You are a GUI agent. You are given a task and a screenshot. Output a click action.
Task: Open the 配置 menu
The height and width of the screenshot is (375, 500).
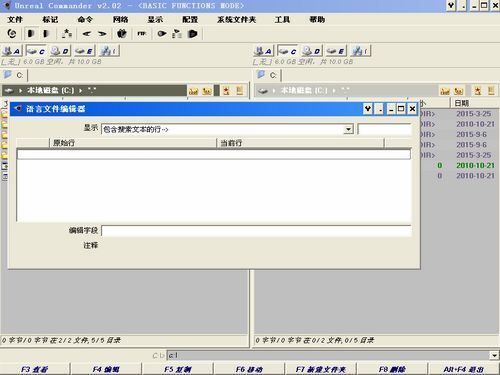point(190,20)
